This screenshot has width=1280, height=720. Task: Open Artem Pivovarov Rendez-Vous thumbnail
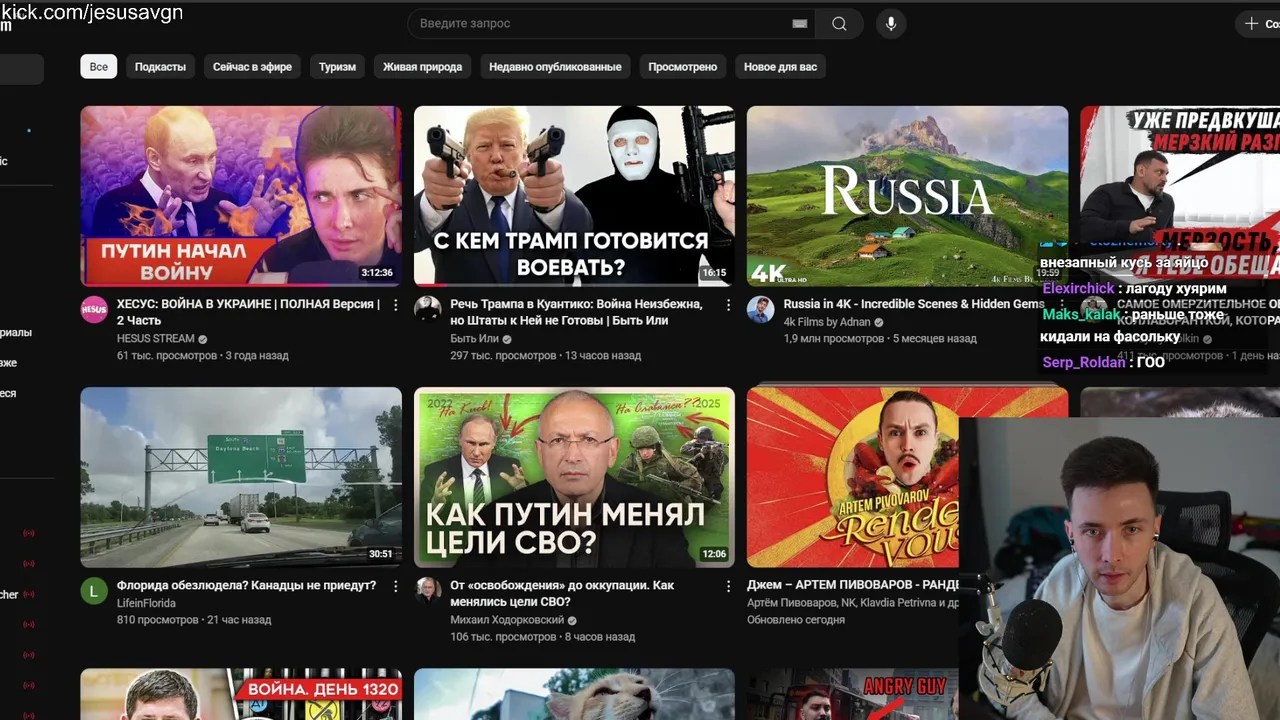853,477
